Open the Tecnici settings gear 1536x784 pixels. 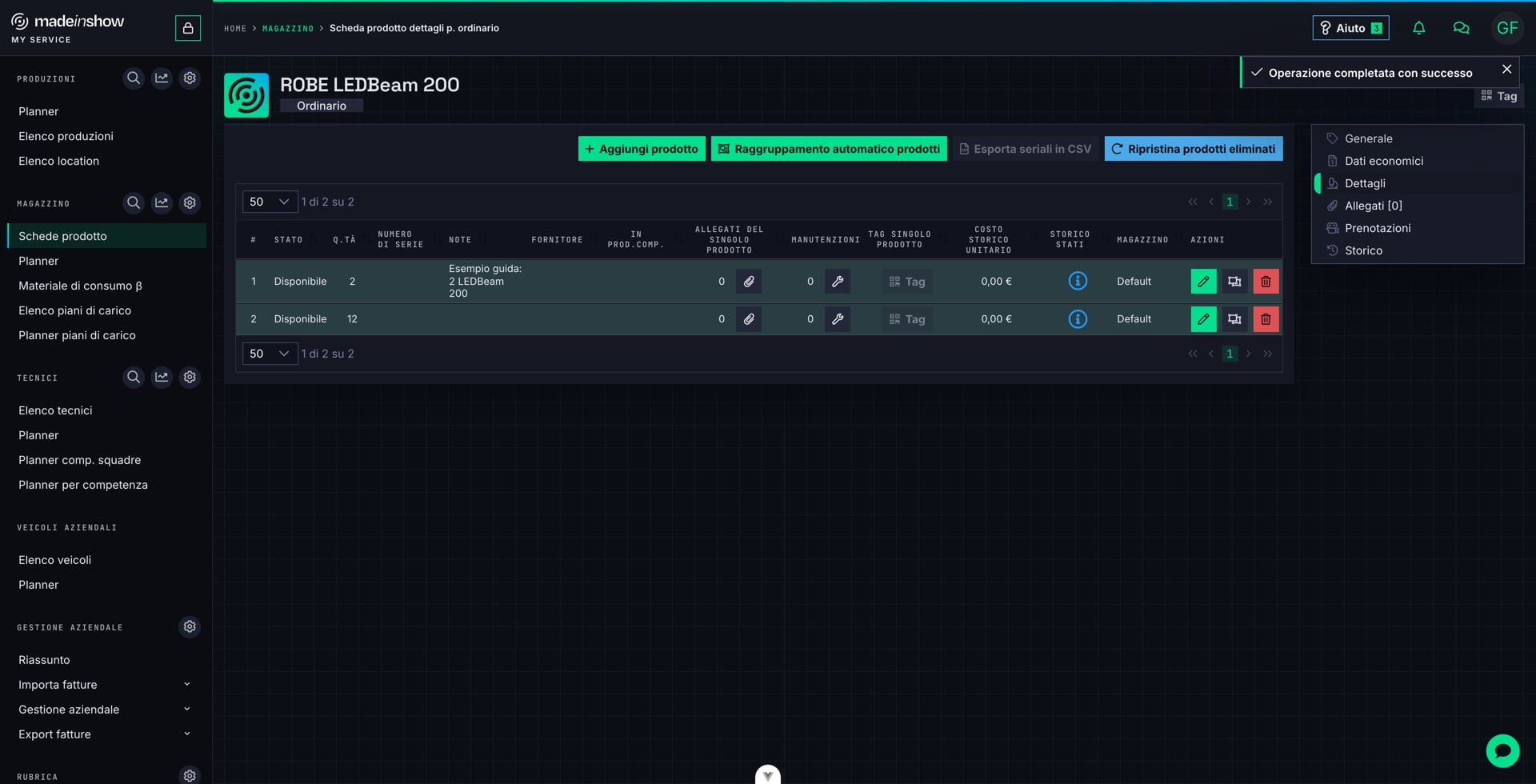[190, 377]
